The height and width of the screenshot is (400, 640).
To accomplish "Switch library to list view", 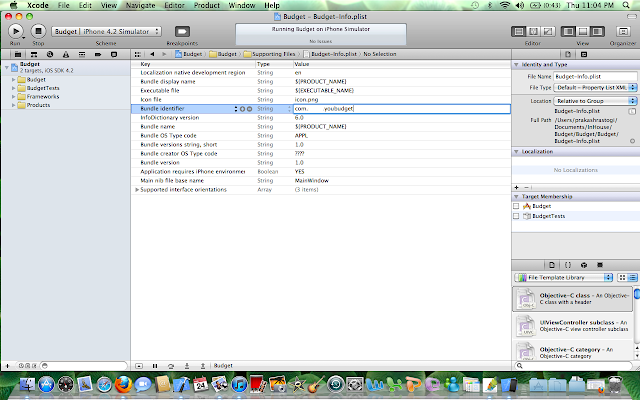I will point(632,278).
